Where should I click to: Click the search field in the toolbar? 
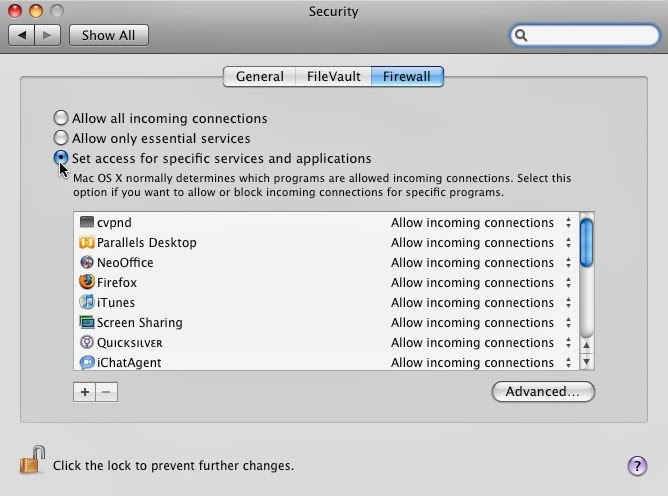coord(590,35)
